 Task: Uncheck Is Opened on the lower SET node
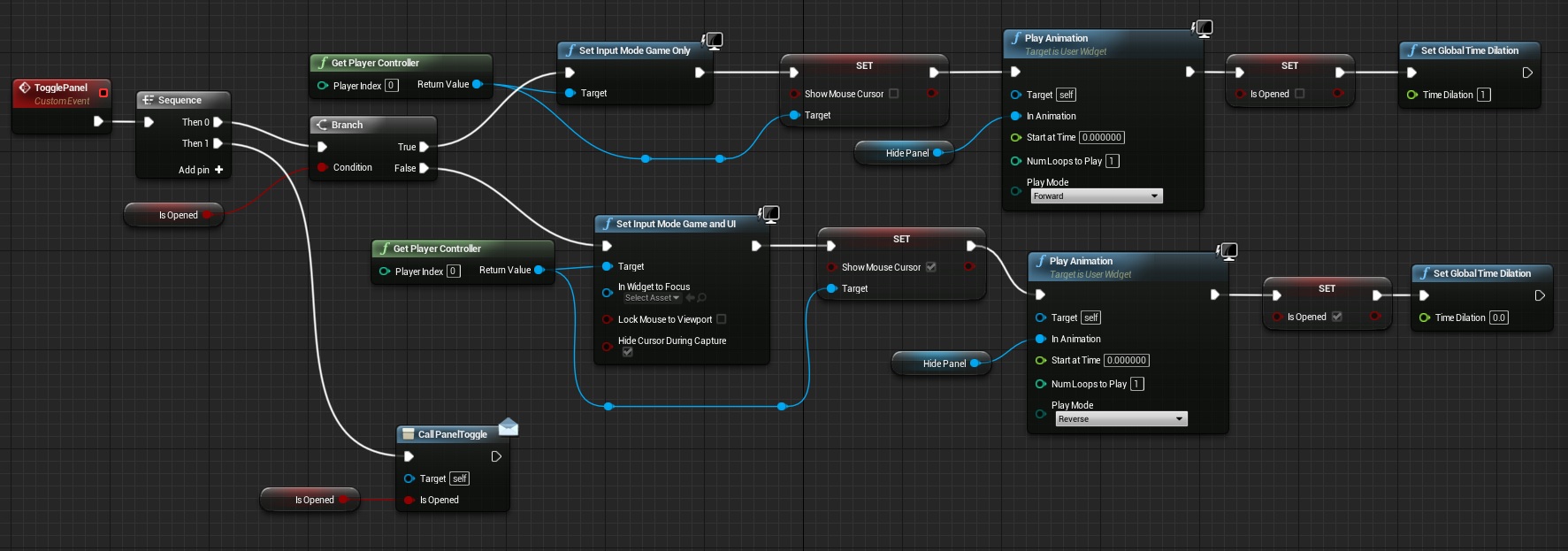(x=1336, y=317)
